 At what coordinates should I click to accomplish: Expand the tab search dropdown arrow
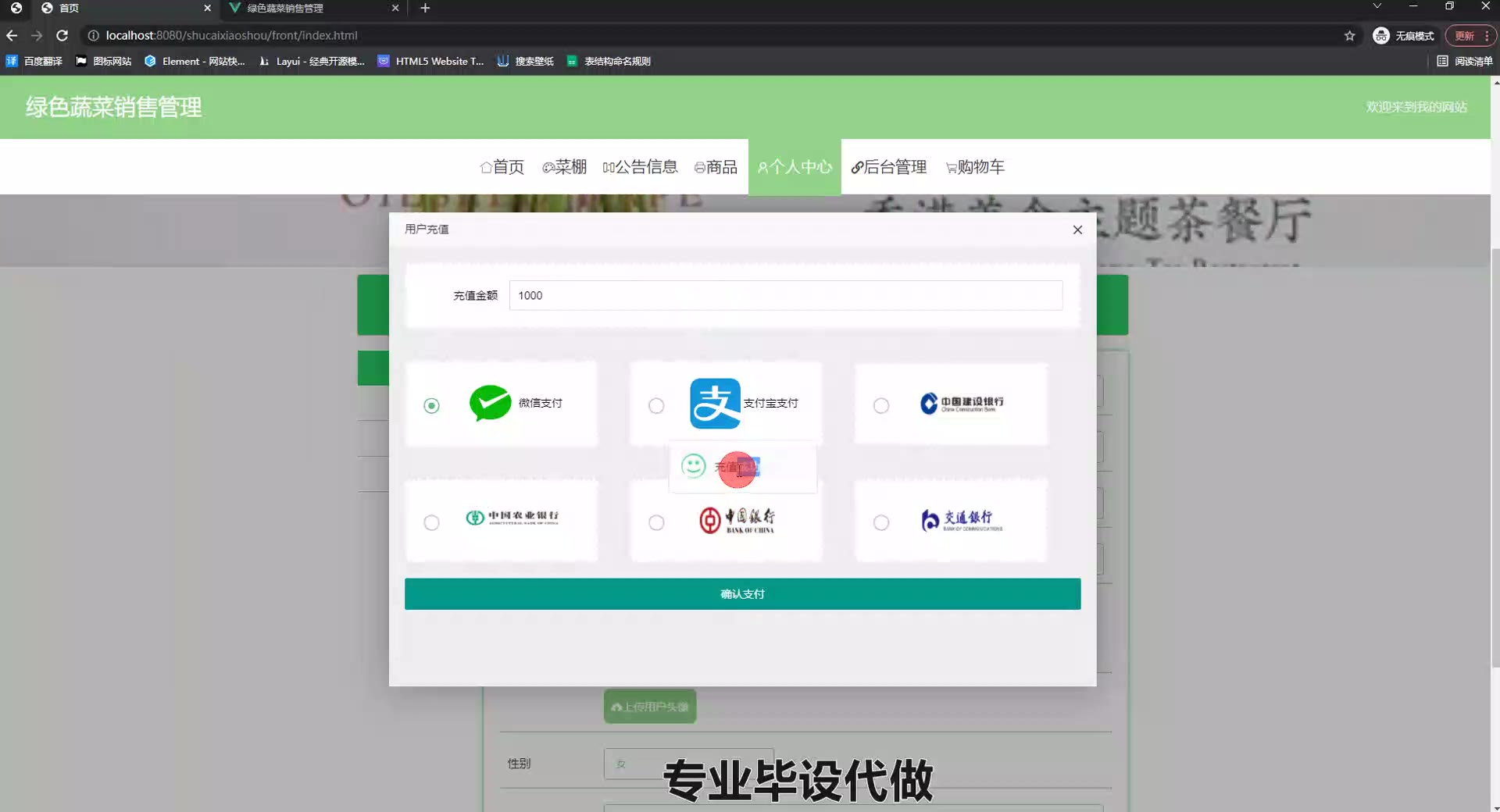coord(1377,6)
